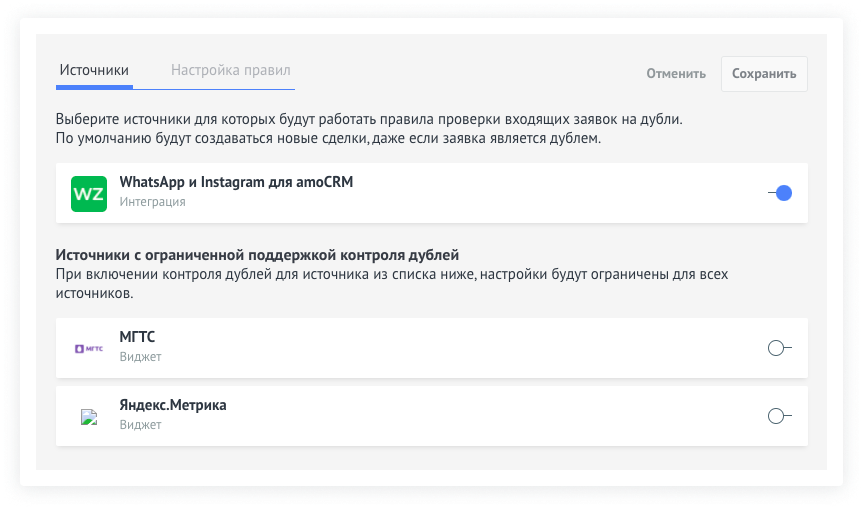Click the Отменить link

click(x=675, y=73)
